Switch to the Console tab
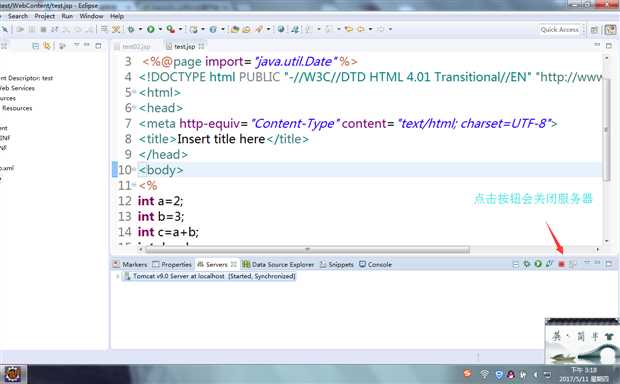The height and width of the screenshot is (384, 620). (x=375, y=264)
